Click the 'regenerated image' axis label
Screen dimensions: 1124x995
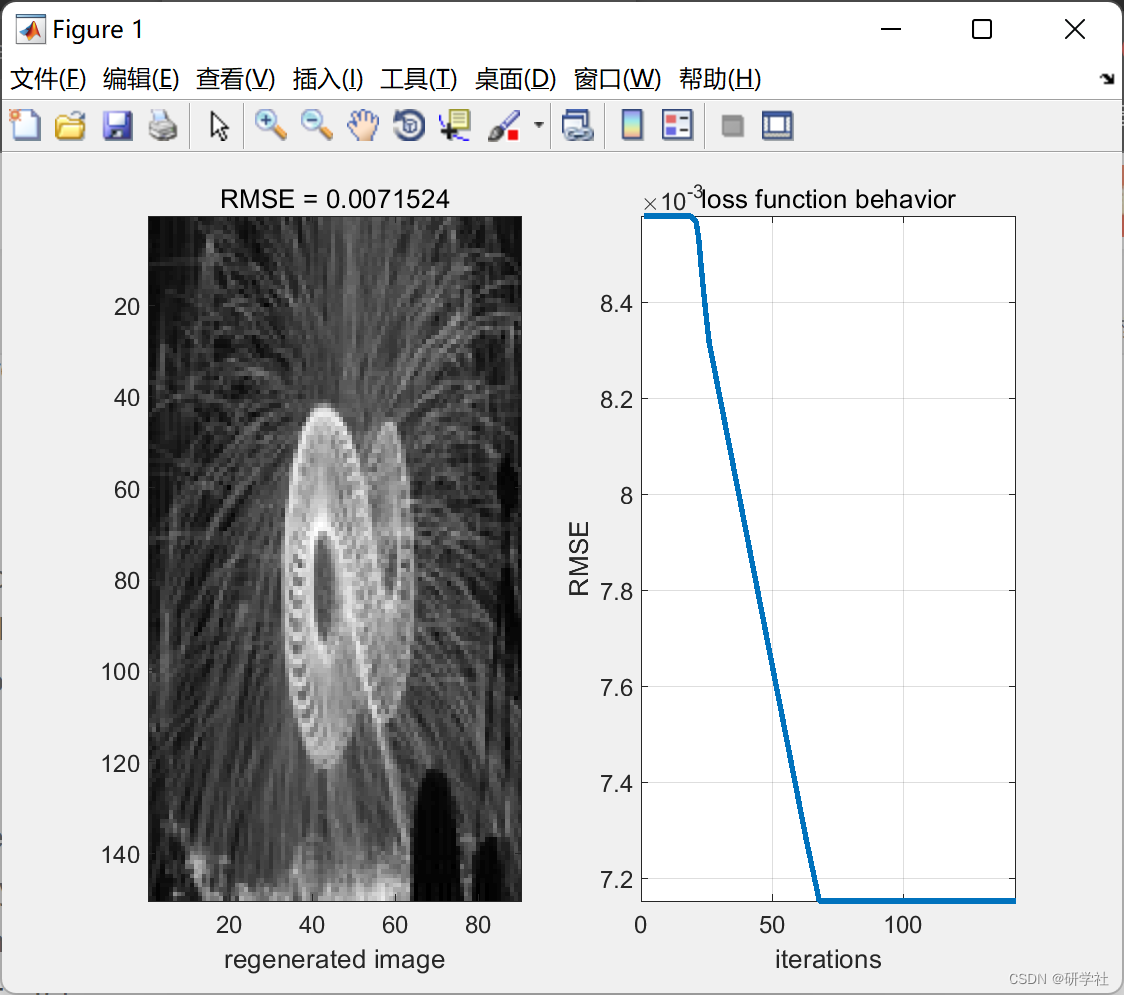[x=335, y=959]
